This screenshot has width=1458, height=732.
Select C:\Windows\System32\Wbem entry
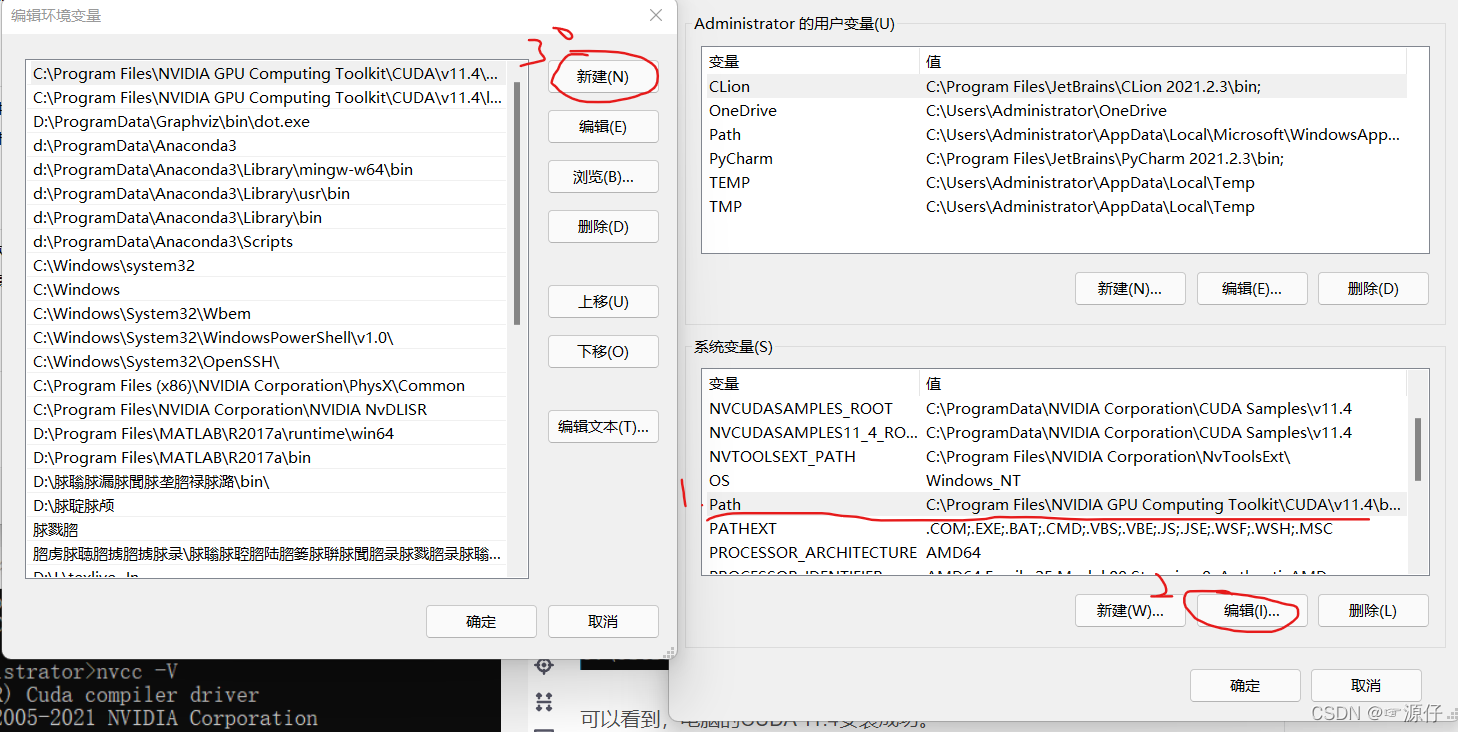268,314
